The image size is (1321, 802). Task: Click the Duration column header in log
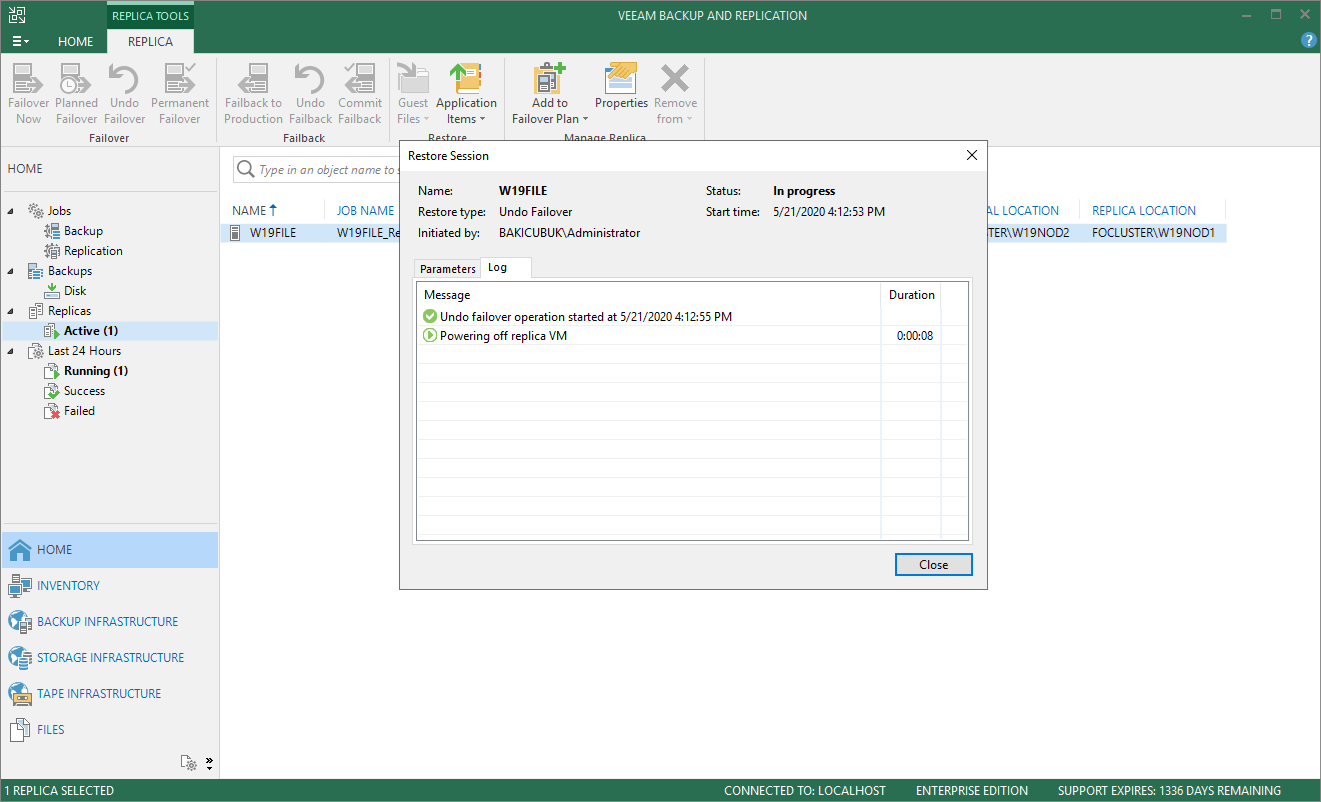click(x=911, y=295)
